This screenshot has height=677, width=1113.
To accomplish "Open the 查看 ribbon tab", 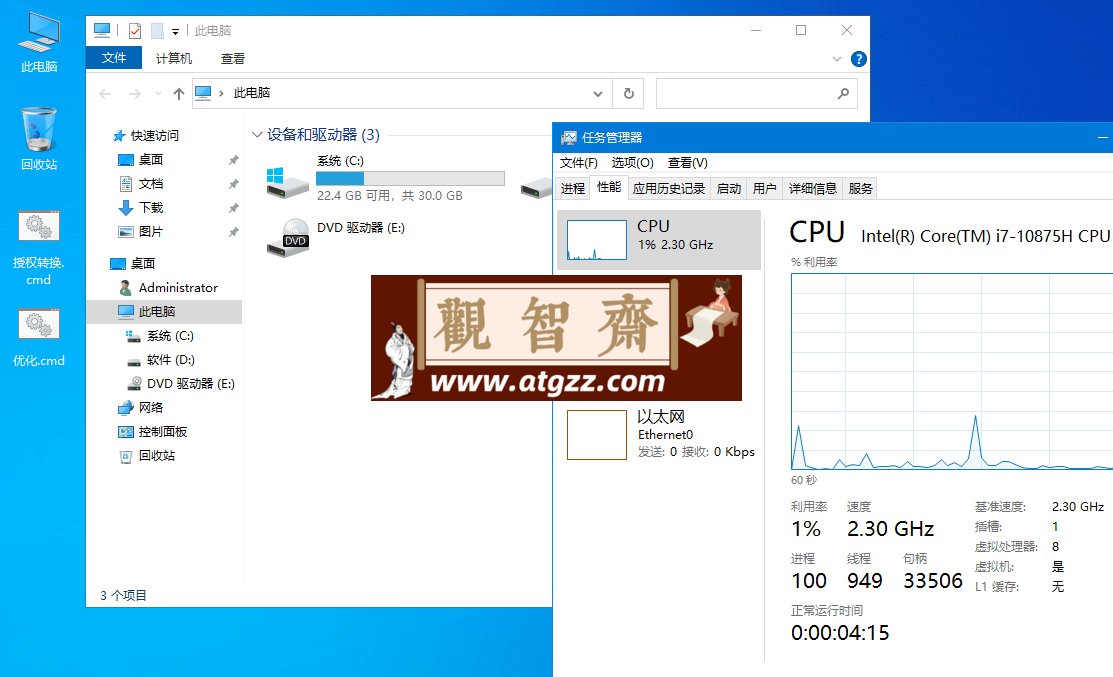I will [233, 58].
